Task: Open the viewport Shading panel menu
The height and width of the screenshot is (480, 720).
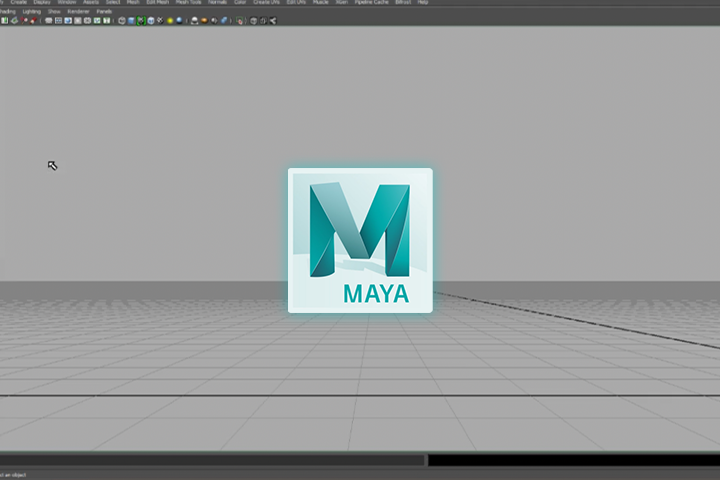Action: tap(7, 11)
